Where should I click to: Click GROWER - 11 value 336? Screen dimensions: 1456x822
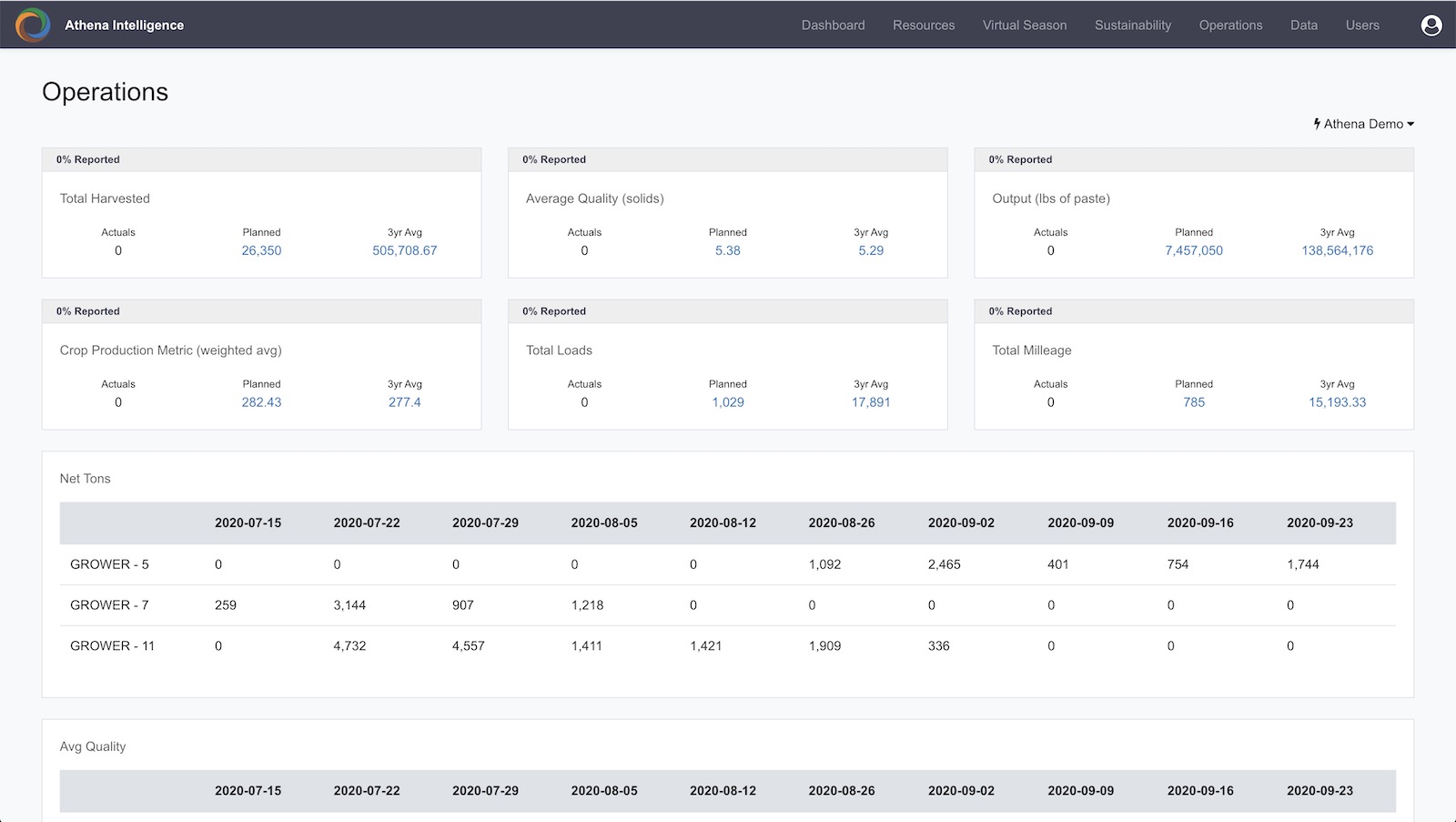(939, 646)
